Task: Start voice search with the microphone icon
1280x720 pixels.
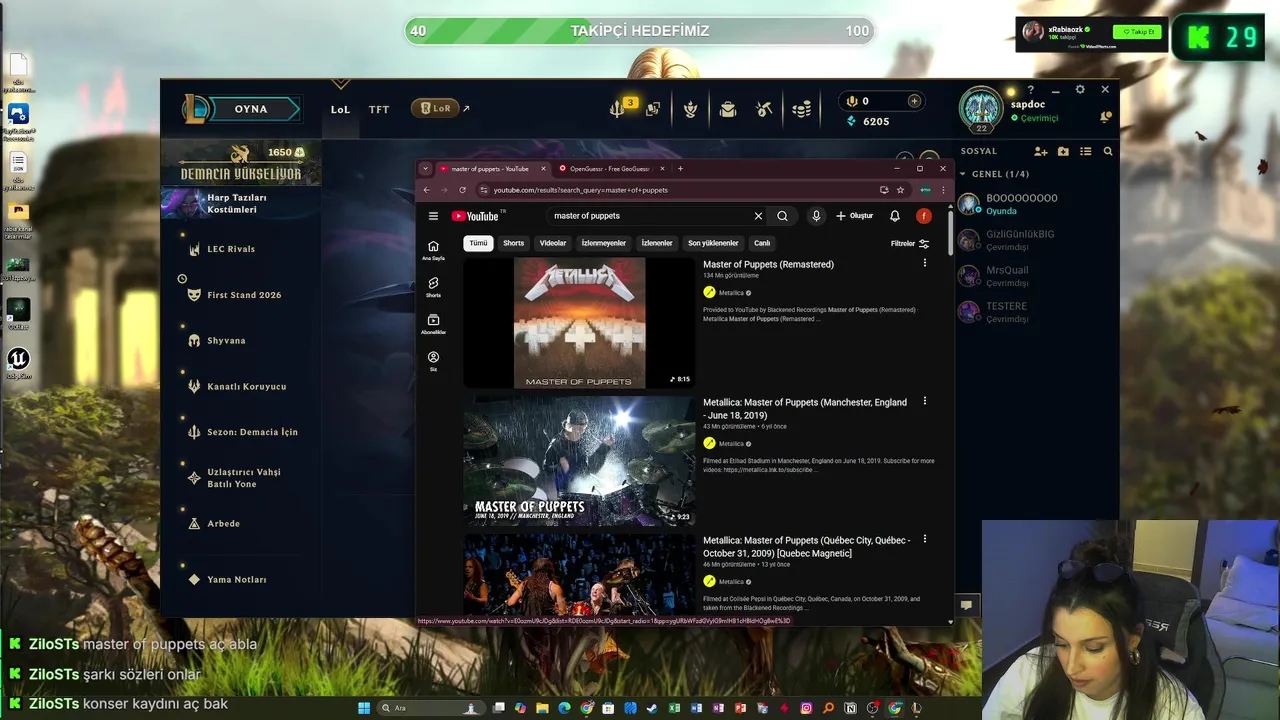Action: (x=816, y=216)
